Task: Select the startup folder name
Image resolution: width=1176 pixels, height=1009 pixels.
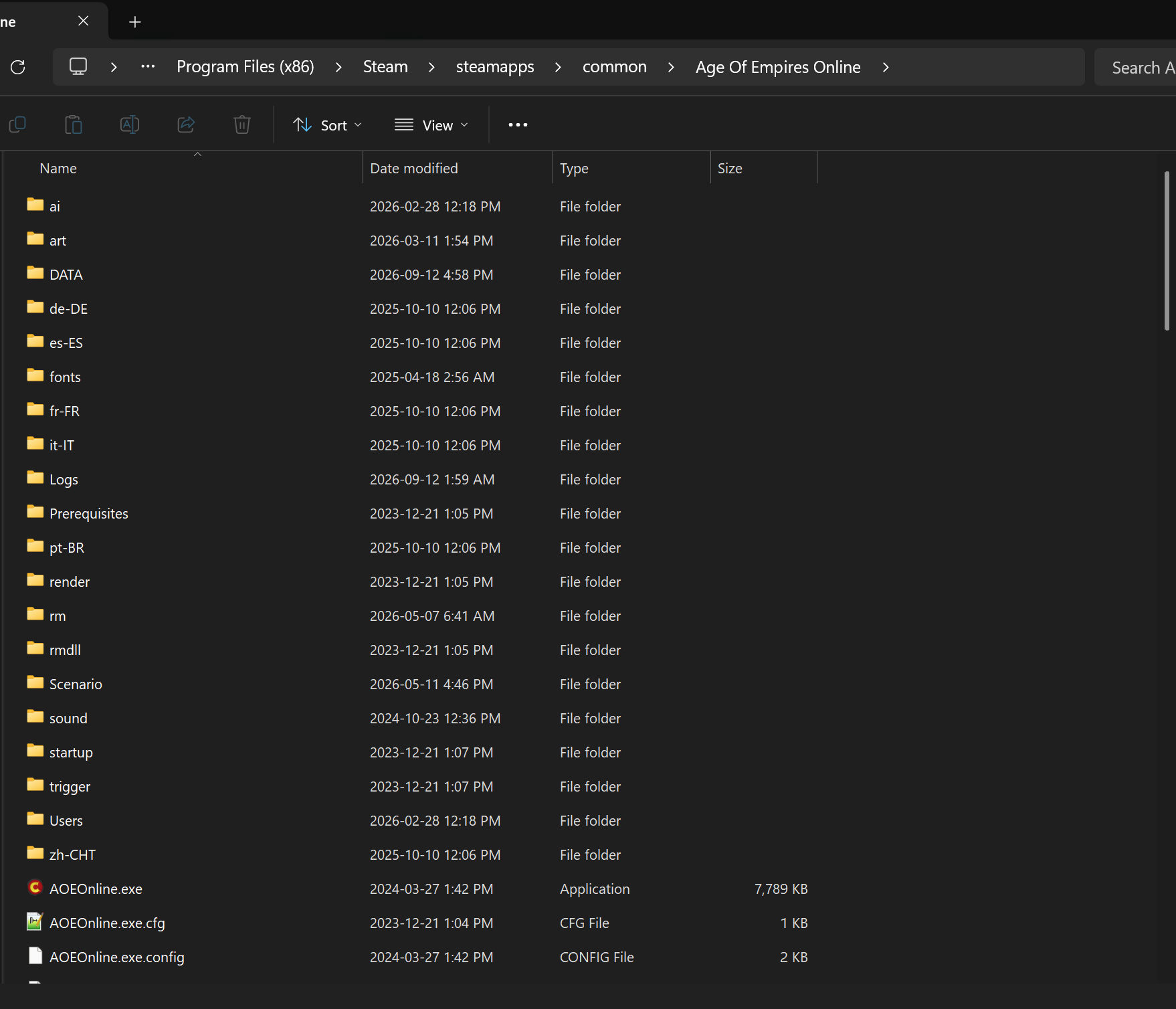Action: (x=71, y=753)
